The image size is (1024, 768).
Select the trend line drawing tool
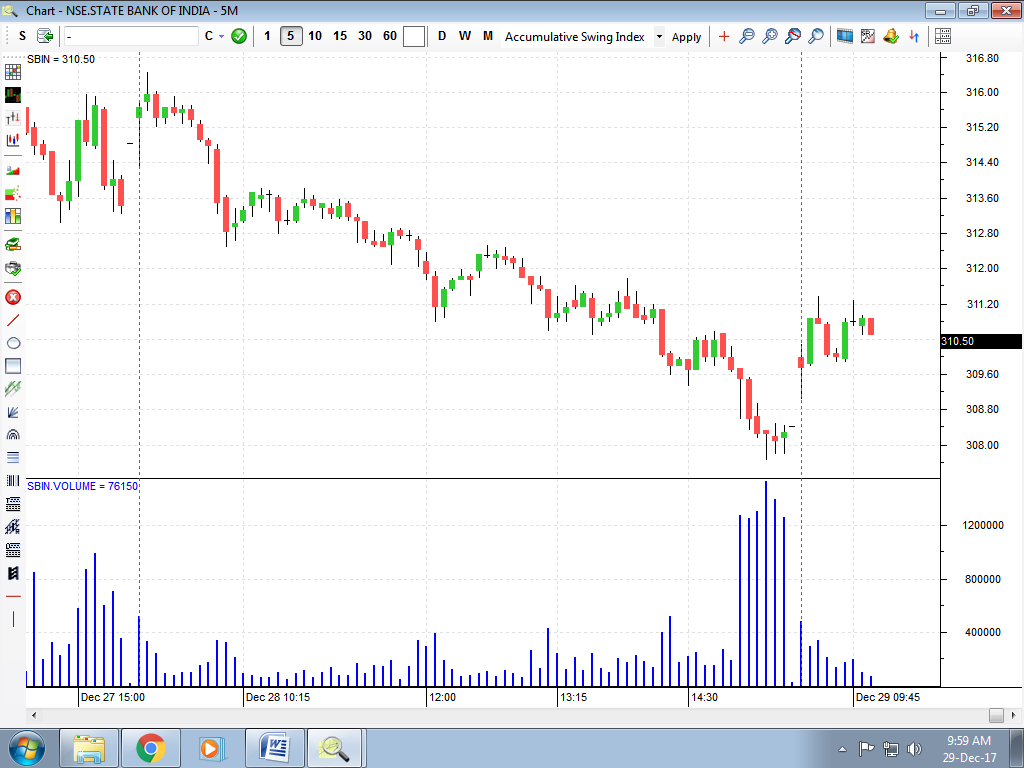tap(13, 320)
